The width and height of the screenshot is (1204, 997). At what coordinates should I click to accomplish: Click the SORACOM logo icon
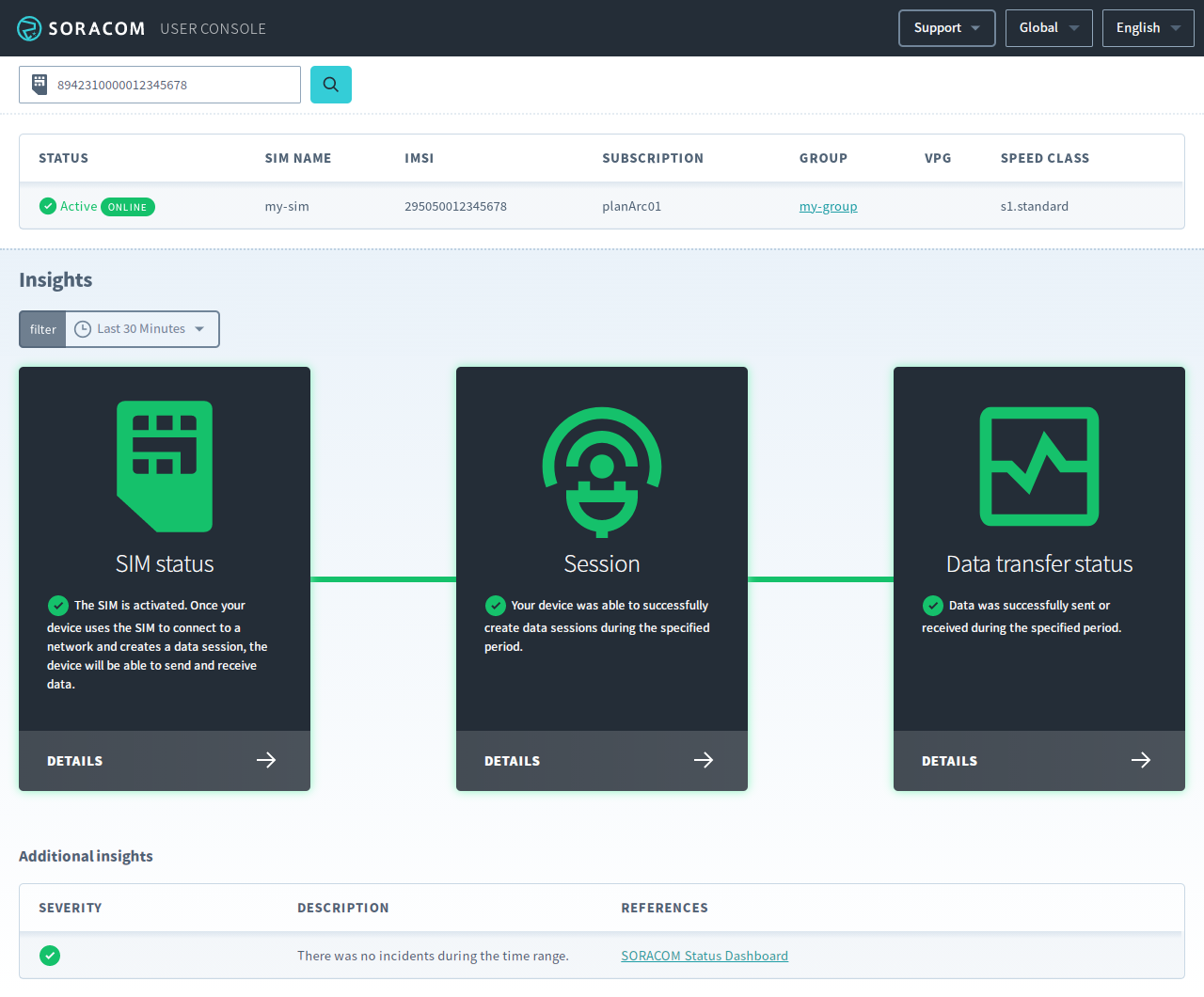click(x=29, y=28)
